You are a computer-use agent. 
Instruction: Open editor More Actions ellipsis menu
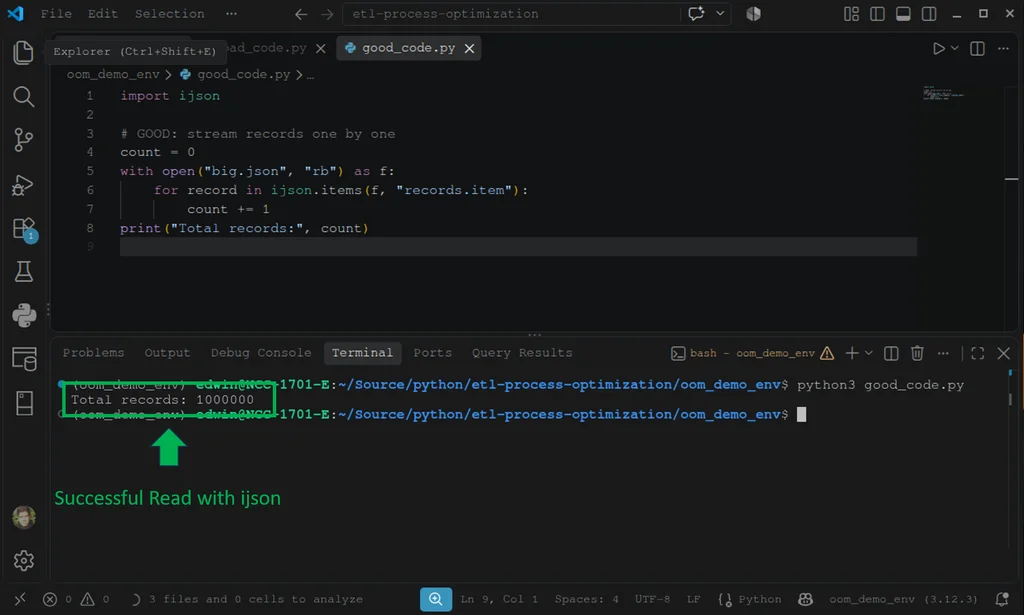point(1003,48)
